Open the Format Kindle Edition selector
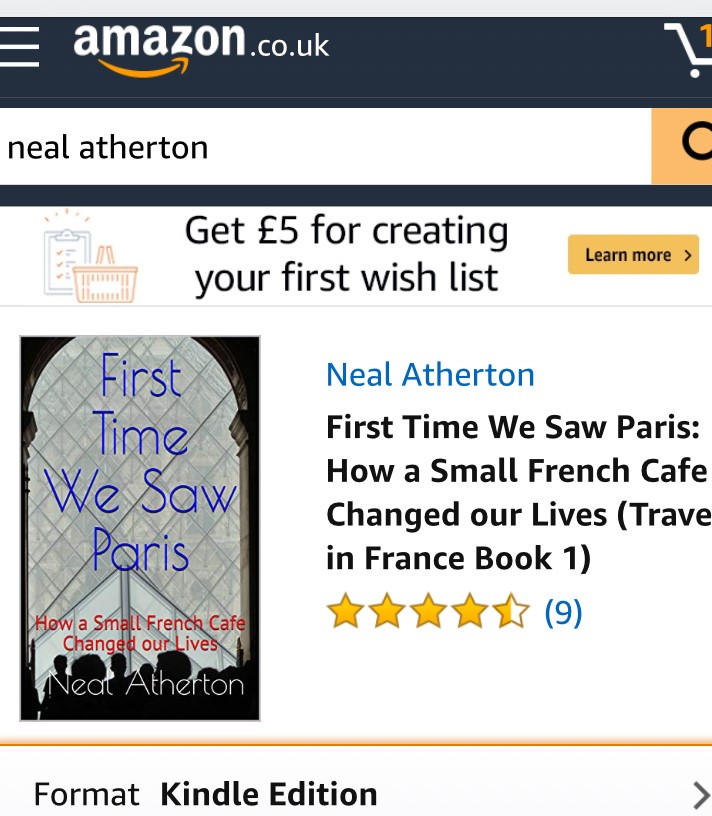 point(356,794)
